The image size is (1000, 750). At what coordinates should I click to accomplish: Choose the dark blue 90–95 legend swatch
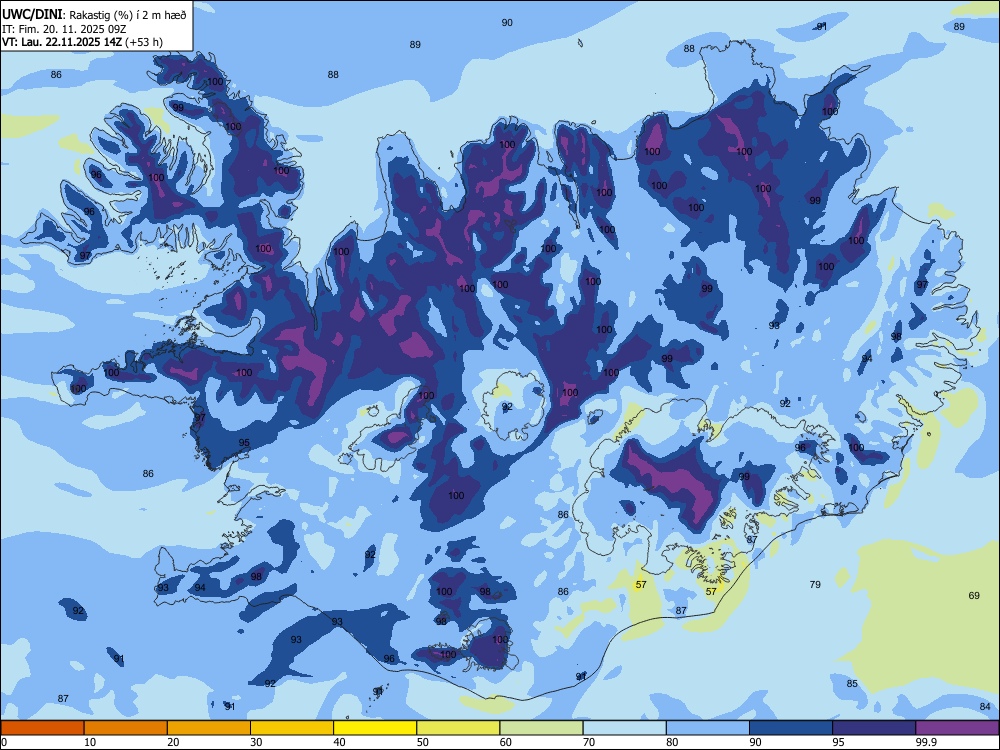click(x=791, y=728)
